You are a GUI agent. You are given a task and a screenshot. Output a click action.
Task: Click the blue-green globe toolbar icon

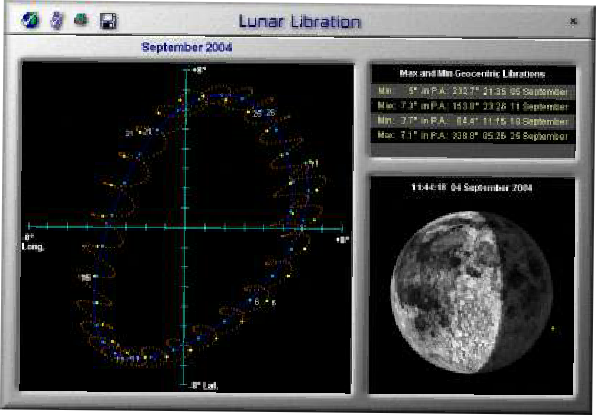[x=30, y=20]
